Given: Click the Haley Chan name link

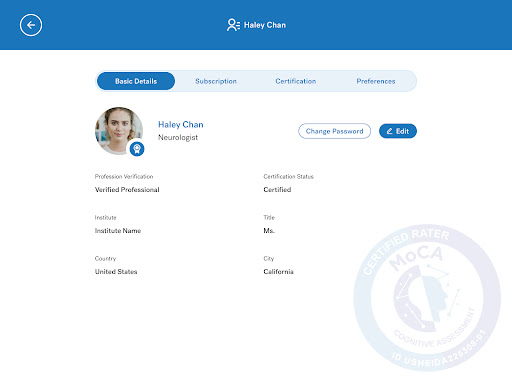Looking at the screenshot, I should coord(181,124).
